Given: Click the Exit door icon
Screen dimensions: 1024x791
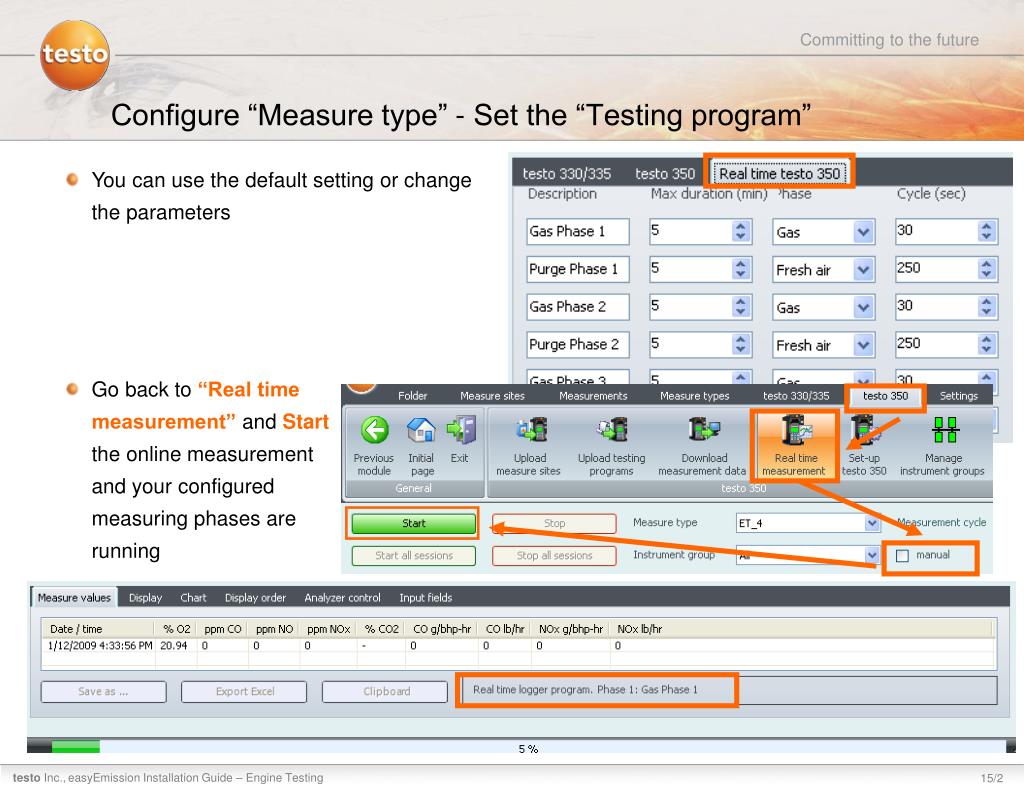Looking at the screenshot, I should pyautogui.click(x=461, y=430).
